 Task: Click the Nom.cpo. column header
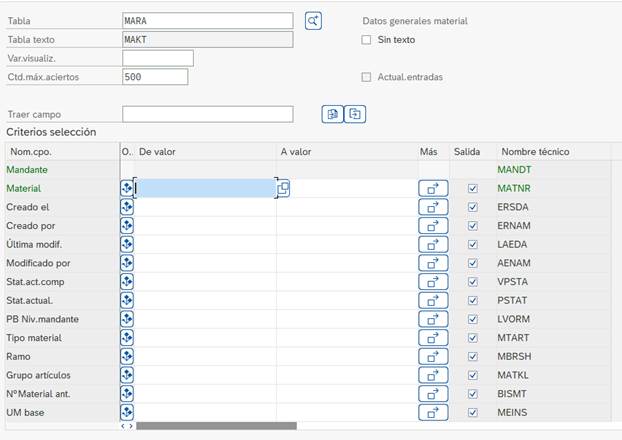(62, 152)
